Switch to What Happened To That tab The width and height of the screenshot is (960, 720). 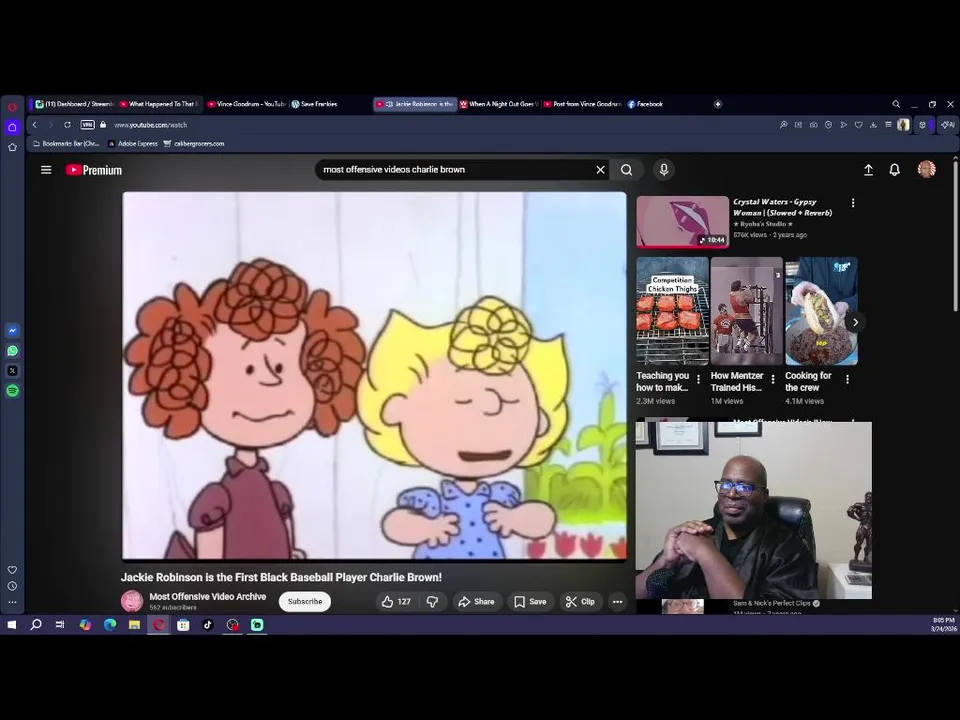(159, 104)
